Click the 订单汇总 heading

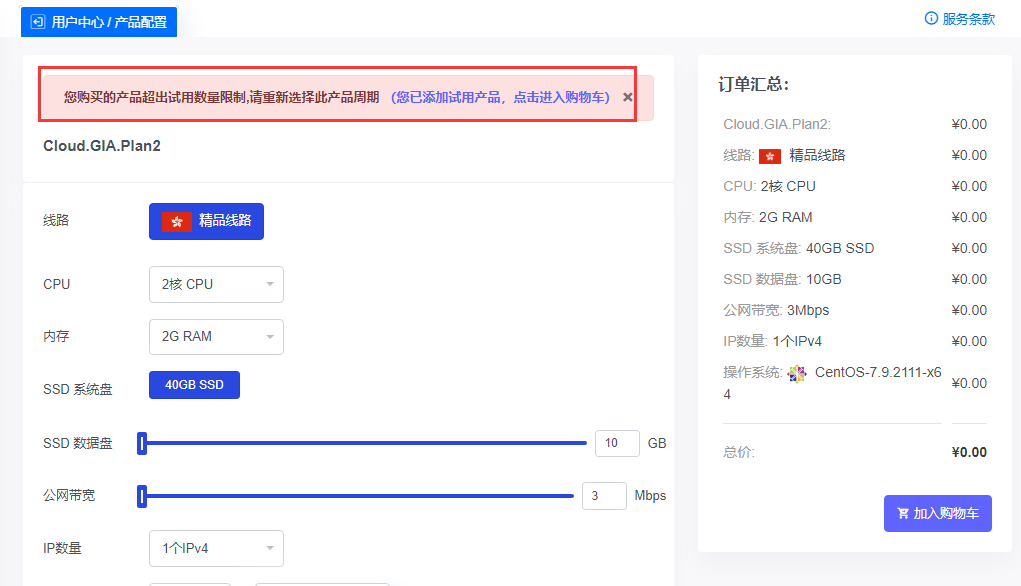[x=753, y=84]
